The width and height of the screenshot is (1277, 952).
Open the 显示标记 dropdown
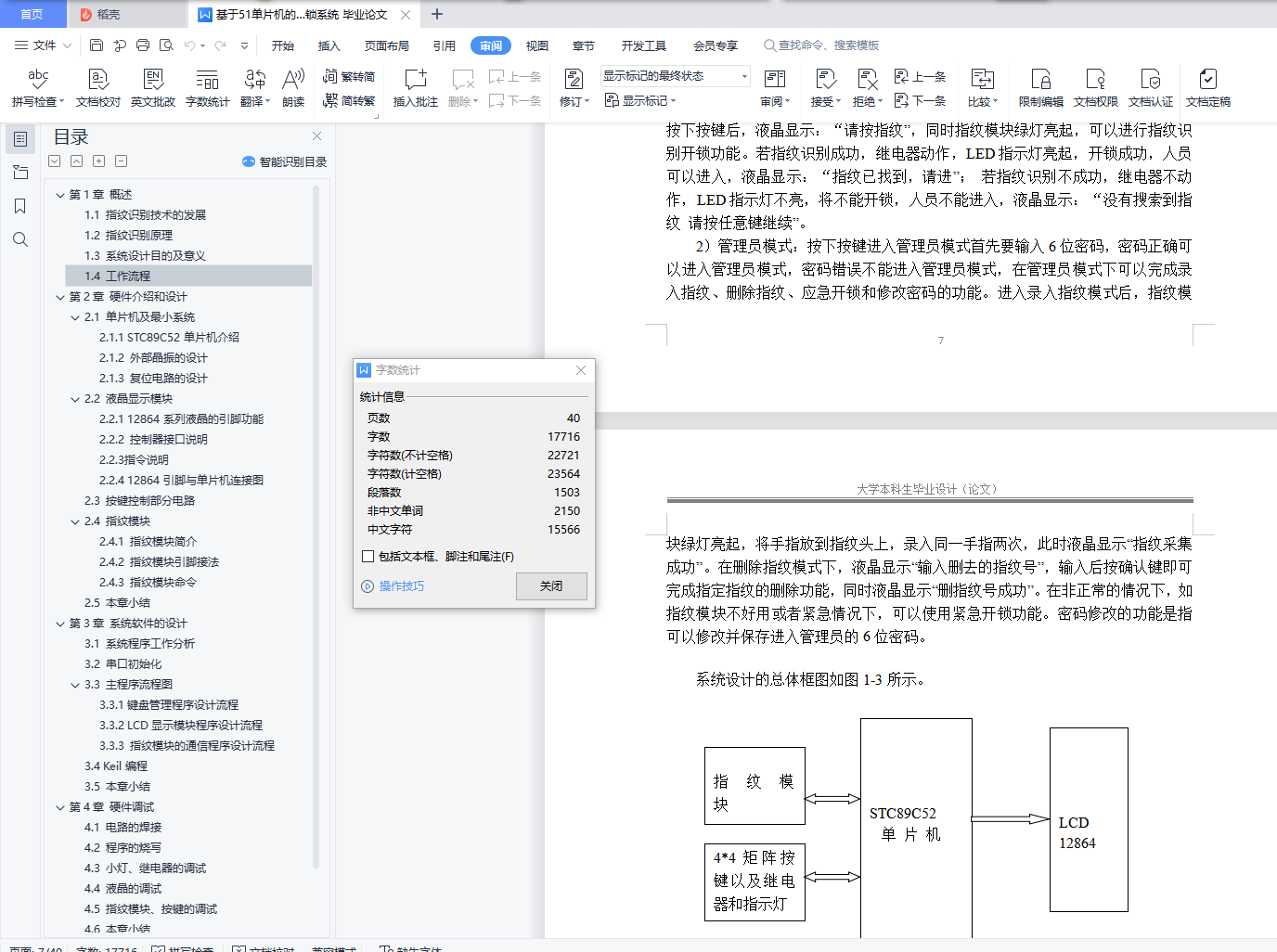coord(640,101)
